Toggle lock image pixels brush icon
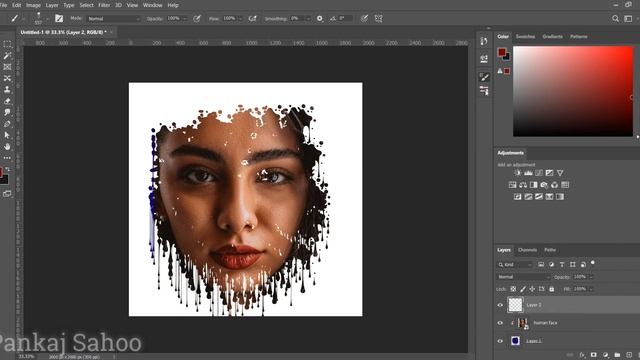This screenshot has width=640, height=360. click(x=523, y=289)
